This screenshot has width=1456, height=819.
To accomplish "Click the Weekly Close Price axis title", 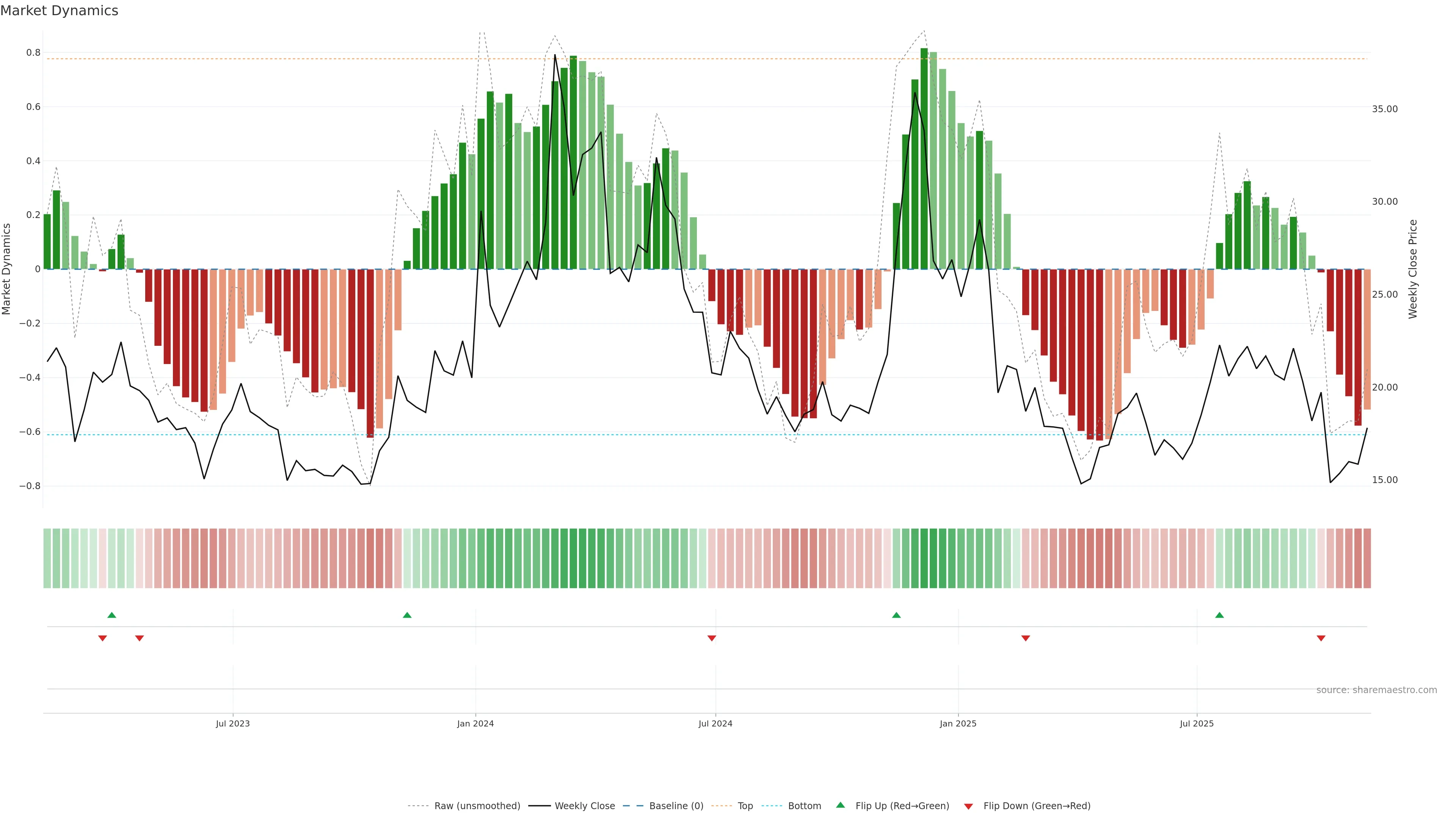I will pos(1413,269).
